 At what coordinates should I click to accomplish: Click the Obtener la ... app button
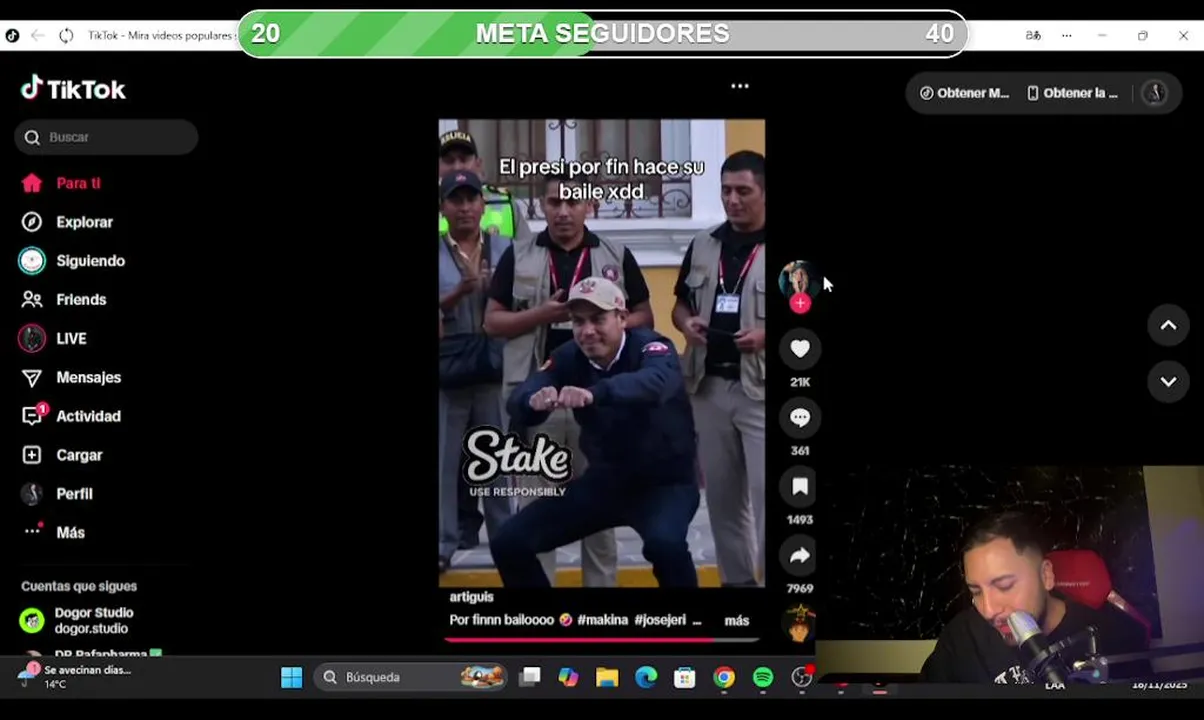(x=1072, y=93)
